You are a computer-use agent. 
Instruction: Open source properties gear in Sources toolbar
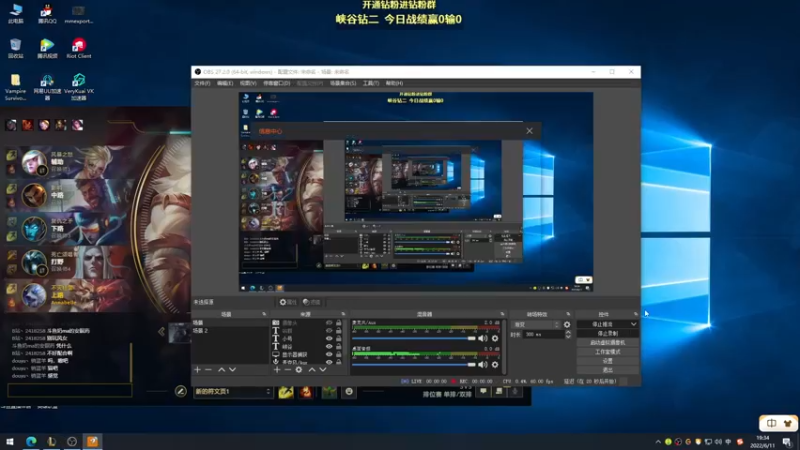[299, 369]
